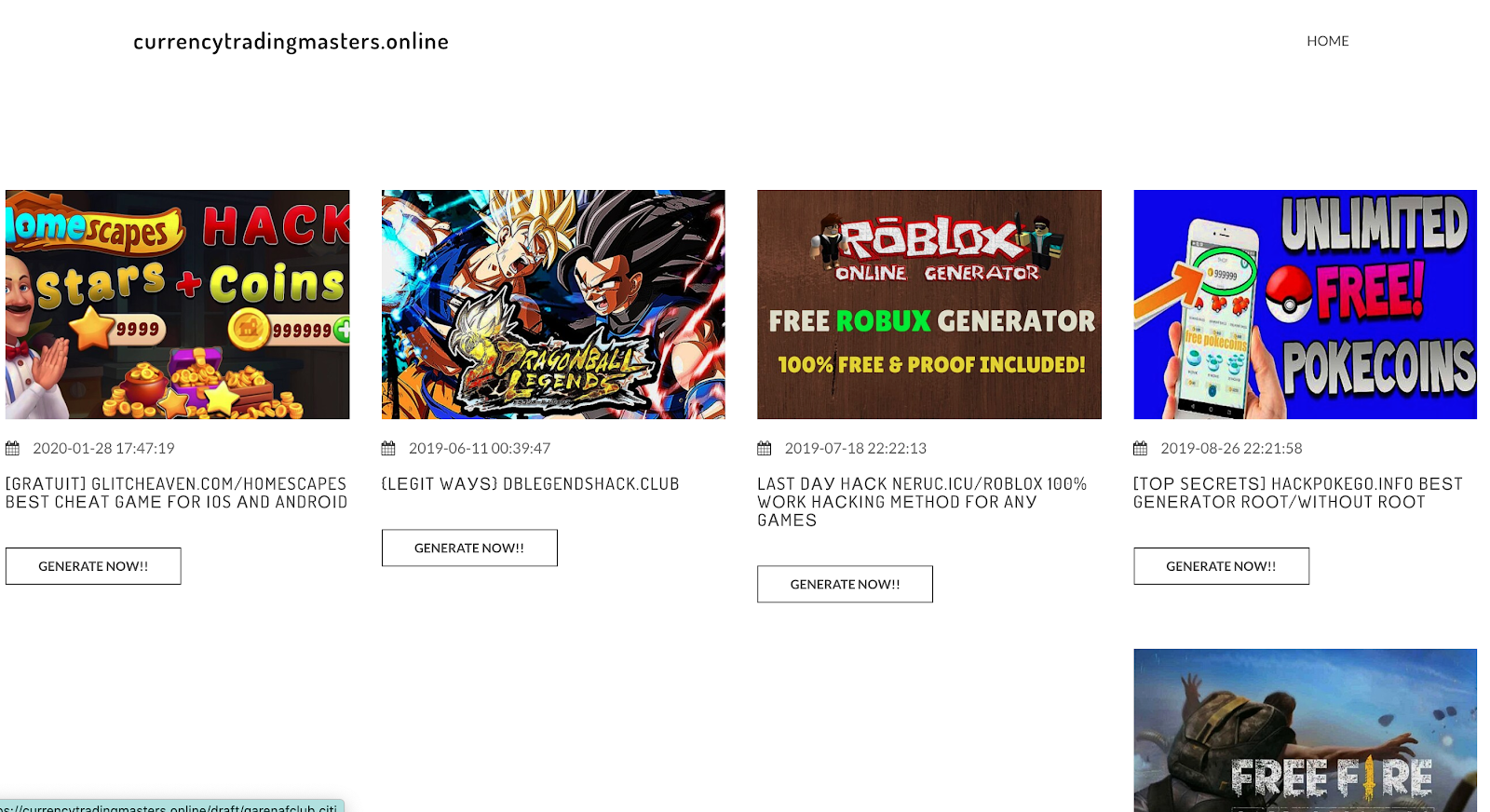Open the Homescapes hack stars and coins image
Image resolution: width=1490 pixels, height=812 pixels.
click(178, 304)
